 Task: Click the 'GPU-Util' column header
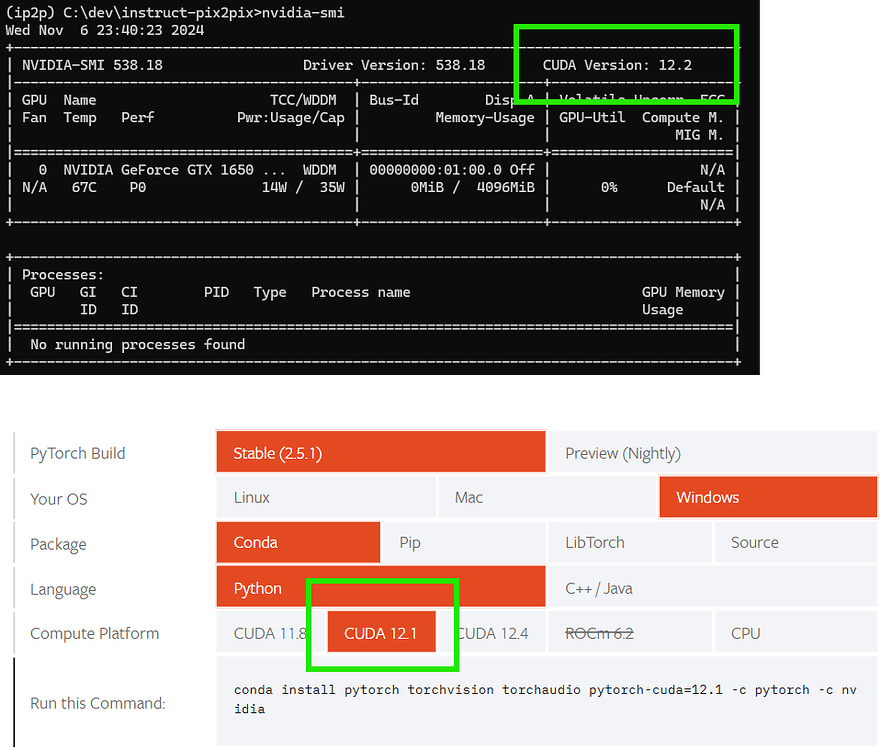click(592, 117)
